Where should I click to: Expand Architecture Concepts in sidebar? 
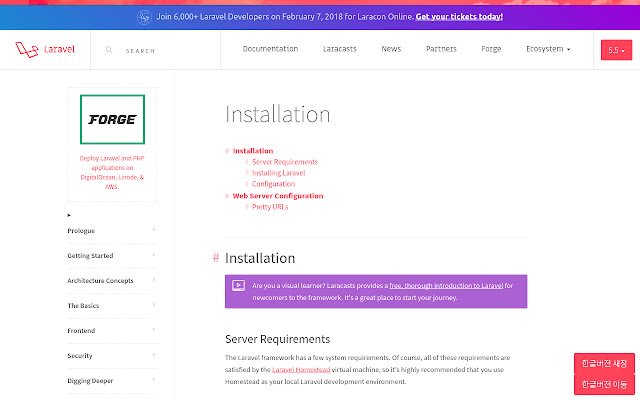pos(110,280)
